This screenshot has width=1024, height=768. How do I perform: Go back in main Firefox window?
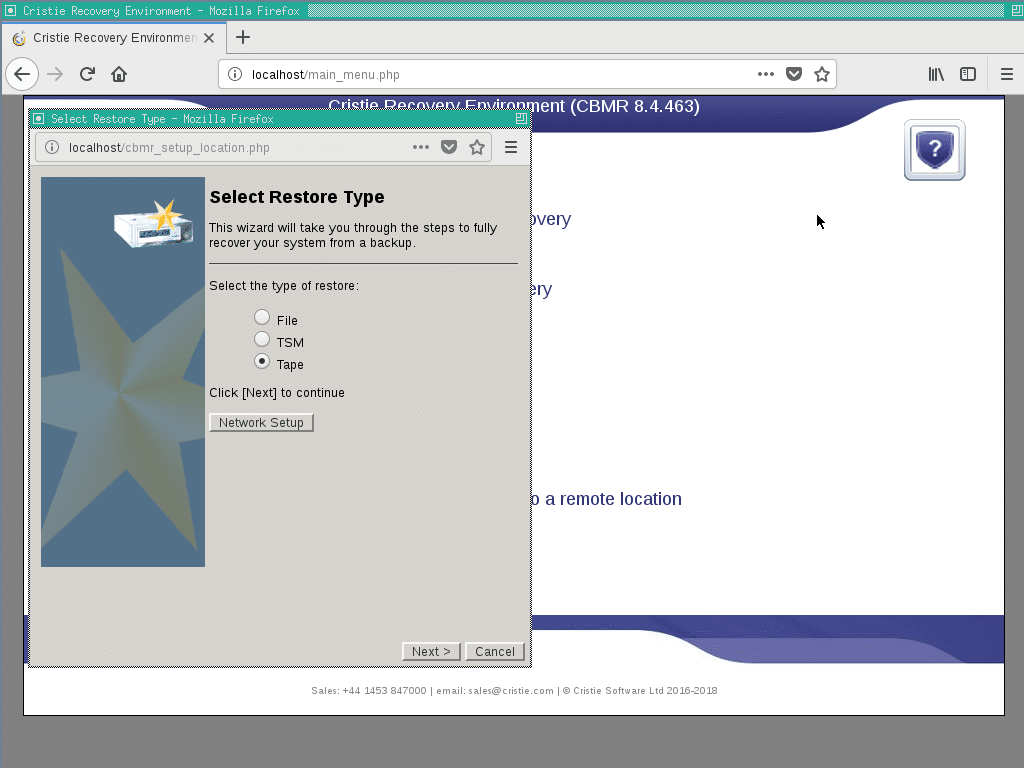coord(22,74)
